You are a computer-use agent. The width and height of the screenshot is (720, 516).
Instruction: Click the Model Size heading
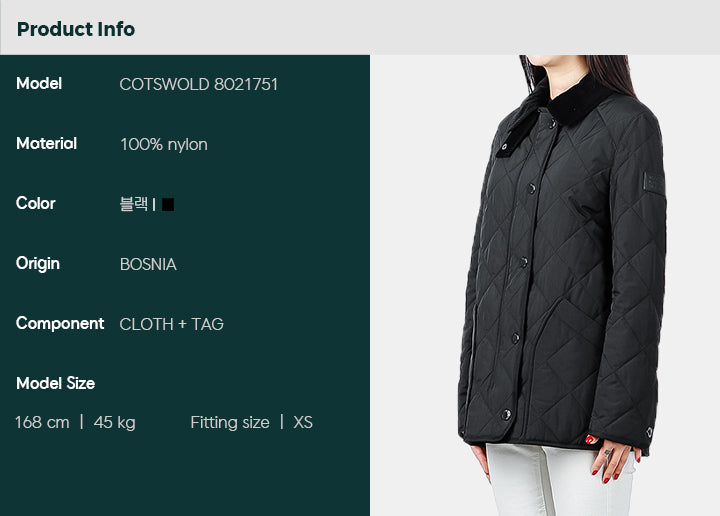pyautogui.click(x=56, y=383)
